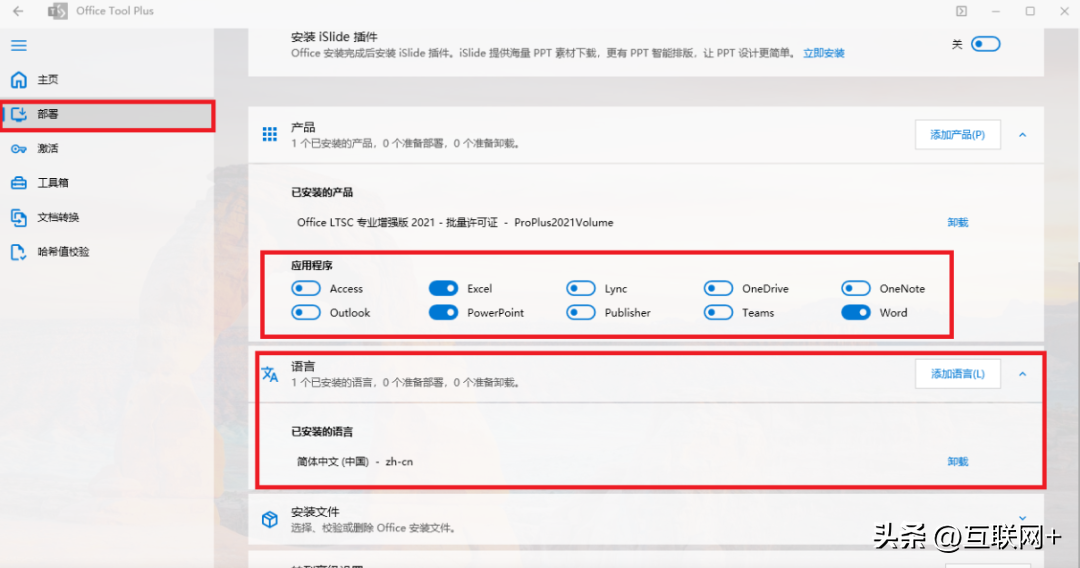Click the hash check file icon
This screenshot has height=568, width=1080.
tap(19, 252)
